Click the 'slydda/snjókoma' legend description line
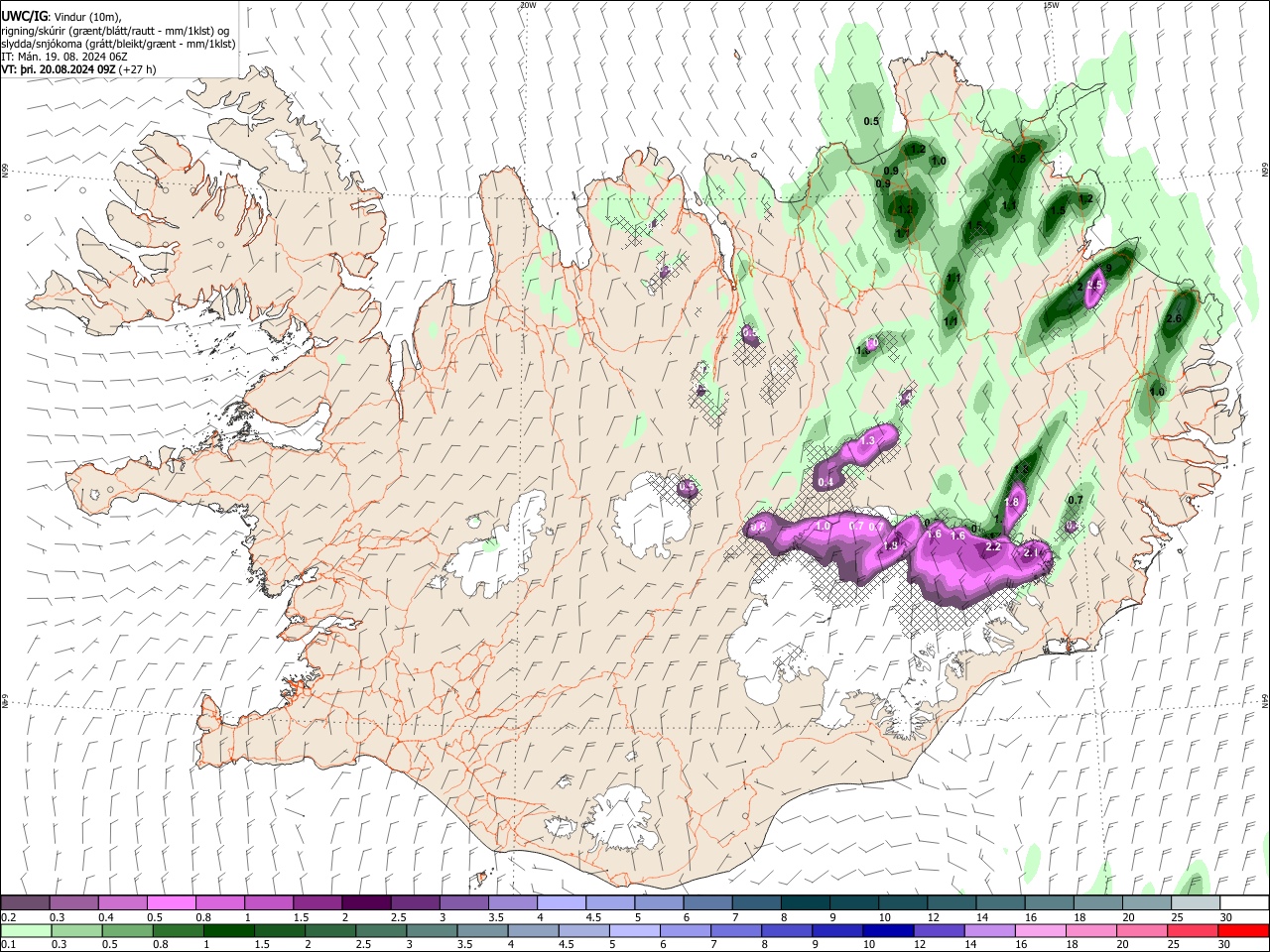1270x952 pixels. point(118,44)
